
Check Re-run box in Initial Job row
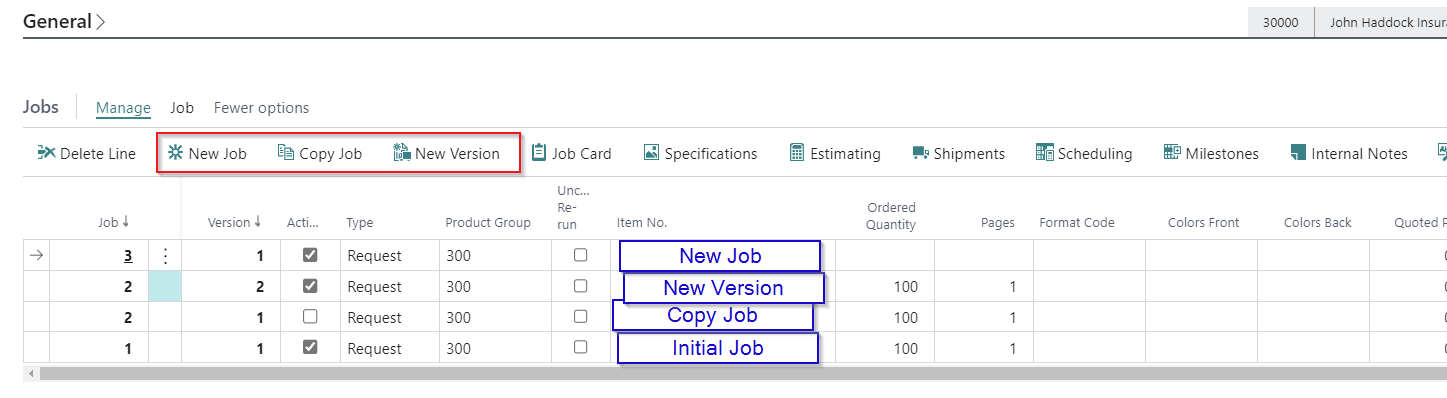coord(581,348)
